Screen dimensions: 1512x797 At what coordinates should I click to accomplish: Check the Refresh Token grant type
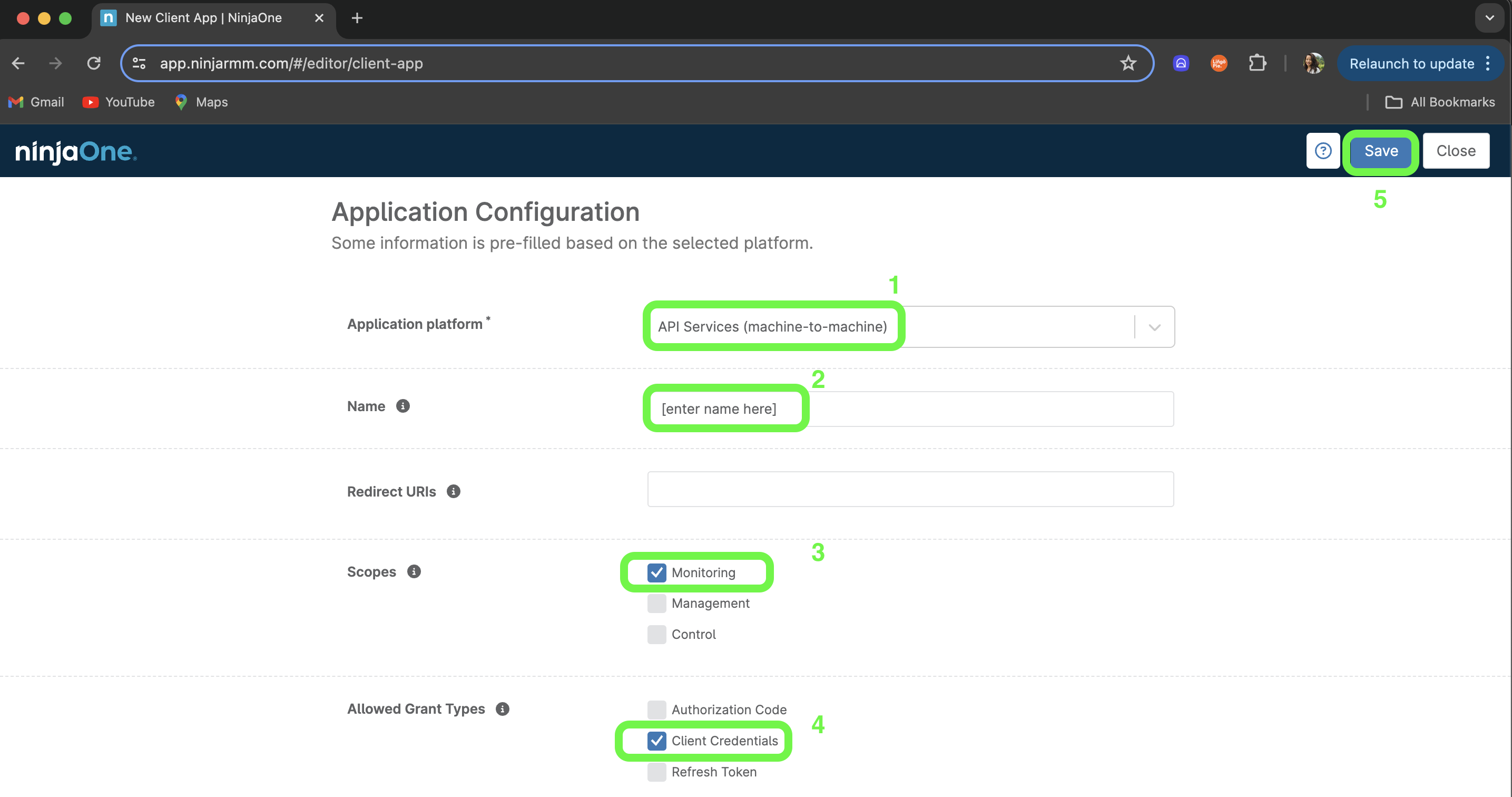[x=656, y=772]
